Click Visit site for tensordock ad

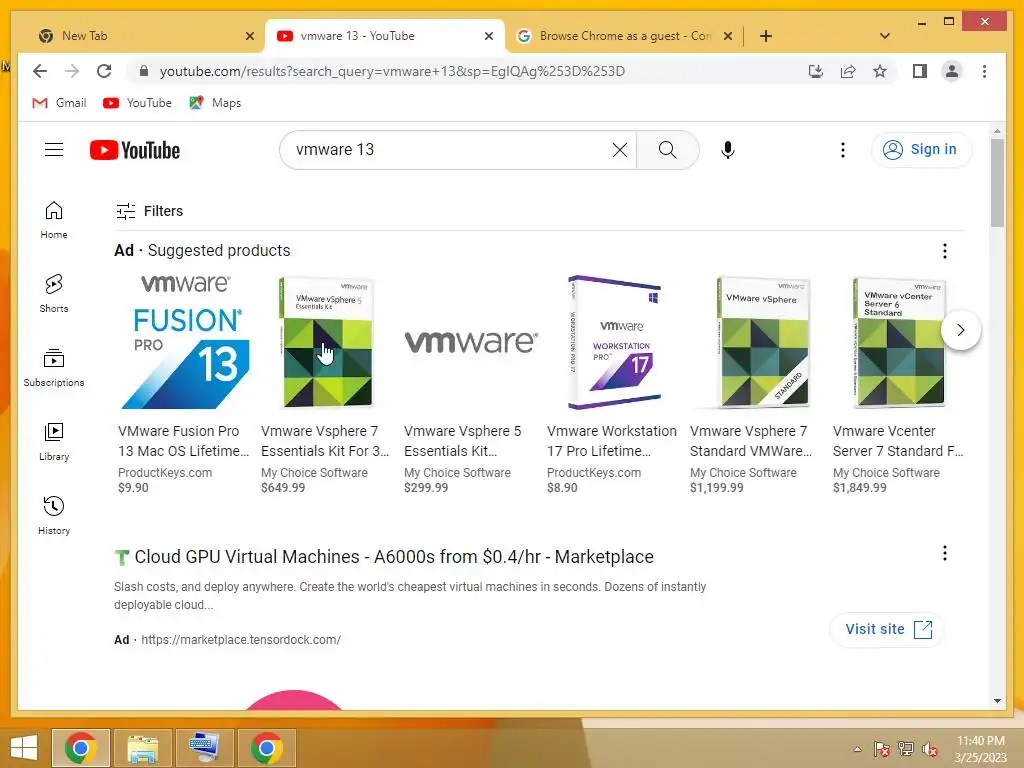[887, 630]
